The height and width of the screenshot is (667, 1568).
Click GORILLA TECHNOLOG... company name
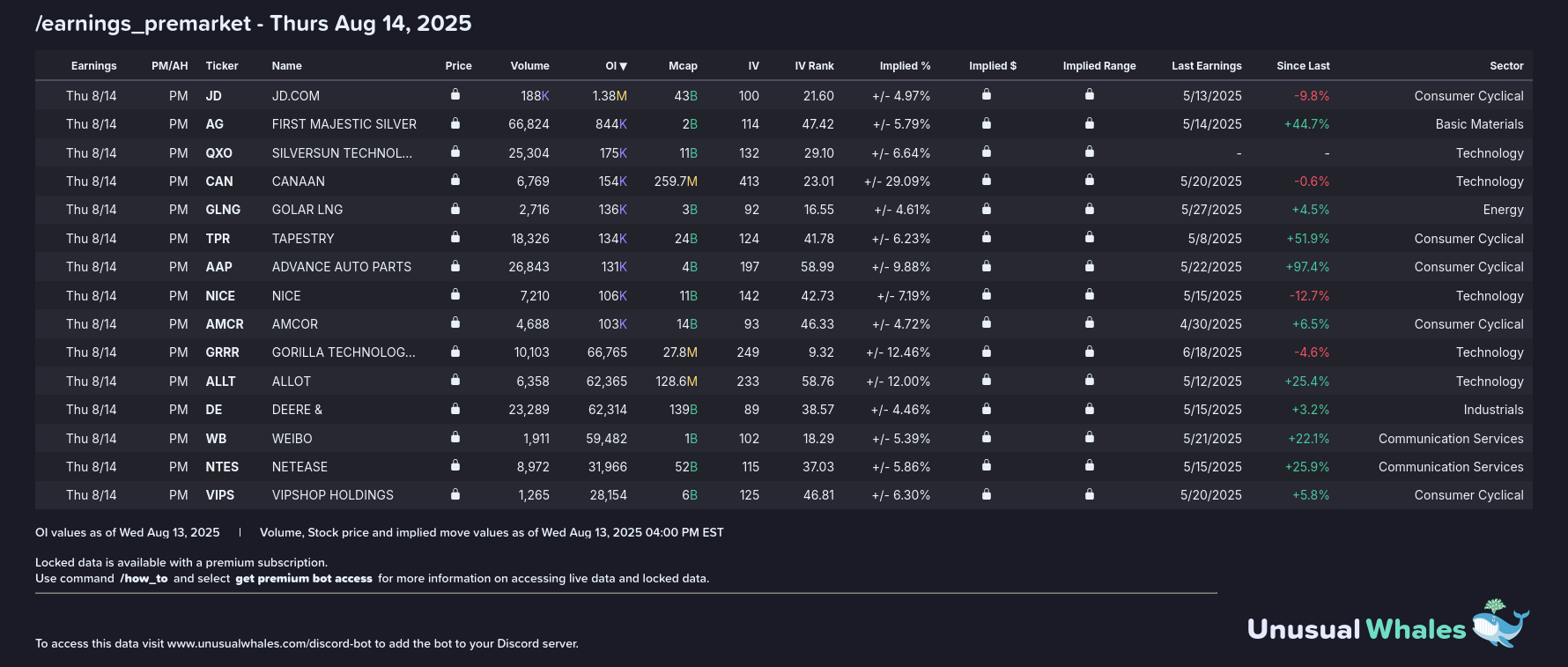(344, 352)
